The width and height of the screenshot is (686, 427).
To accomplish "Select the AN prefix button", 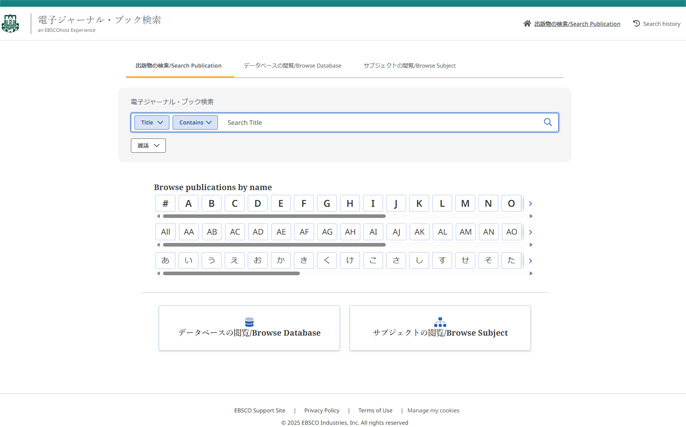I will [x=488, y=232].
